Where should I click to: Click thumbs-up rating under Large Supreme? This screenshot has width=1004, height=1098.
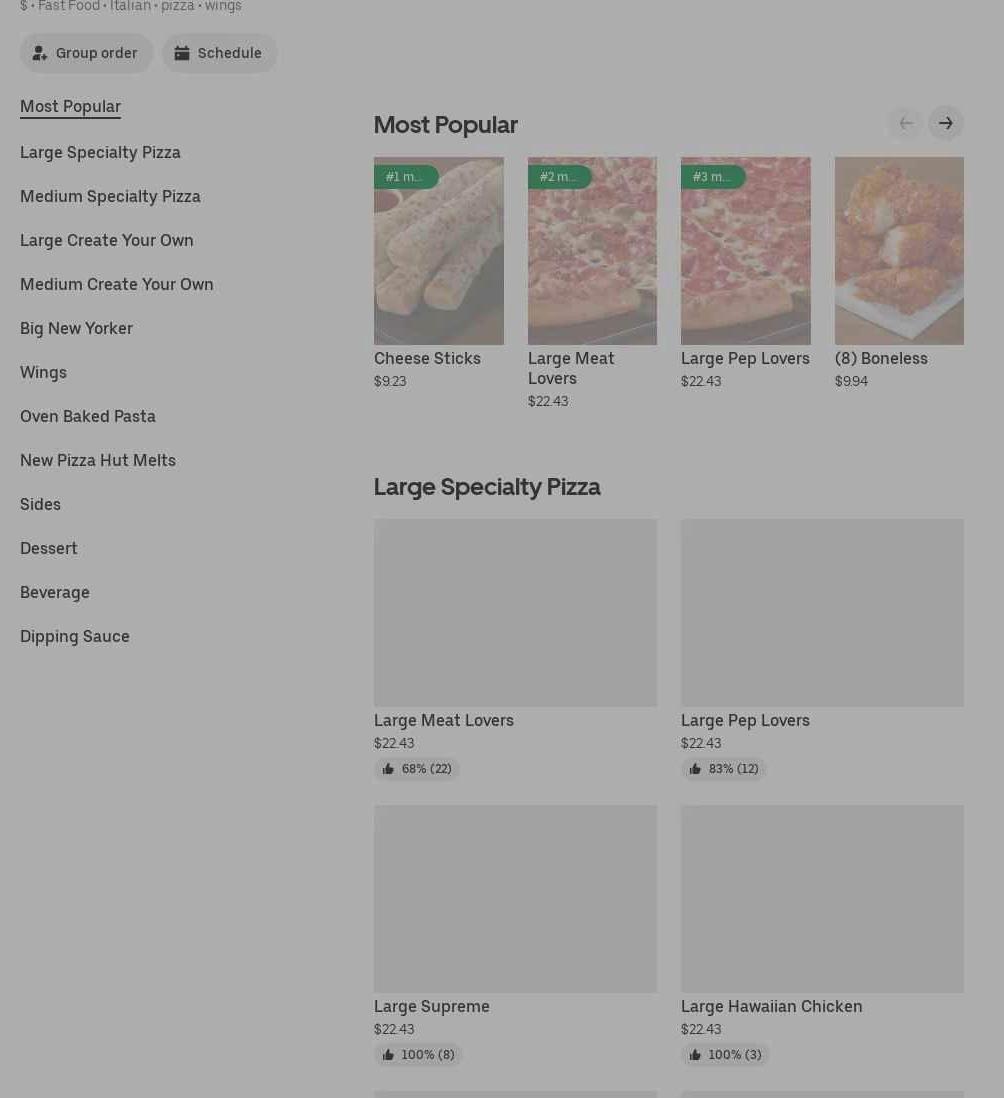click(x=418, y=1055)
